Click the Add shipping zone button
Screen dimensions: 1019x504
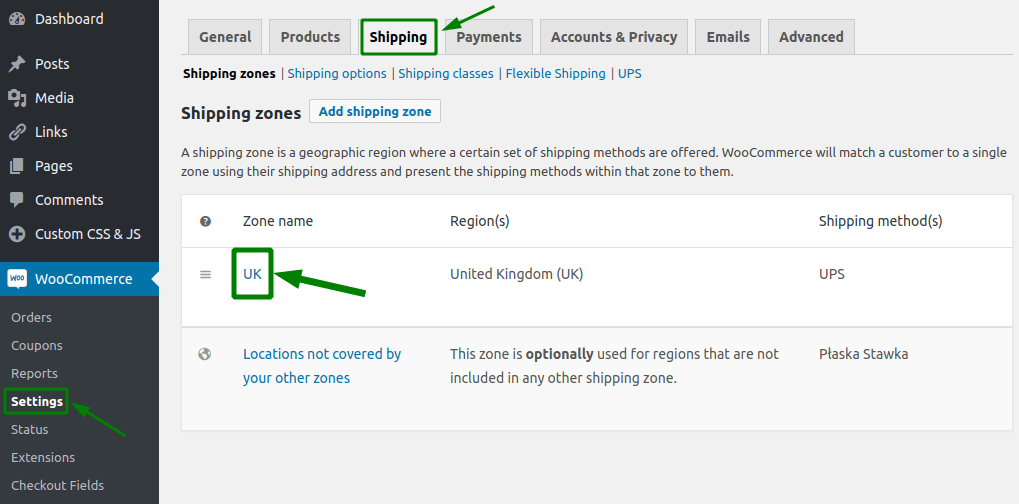375,111
